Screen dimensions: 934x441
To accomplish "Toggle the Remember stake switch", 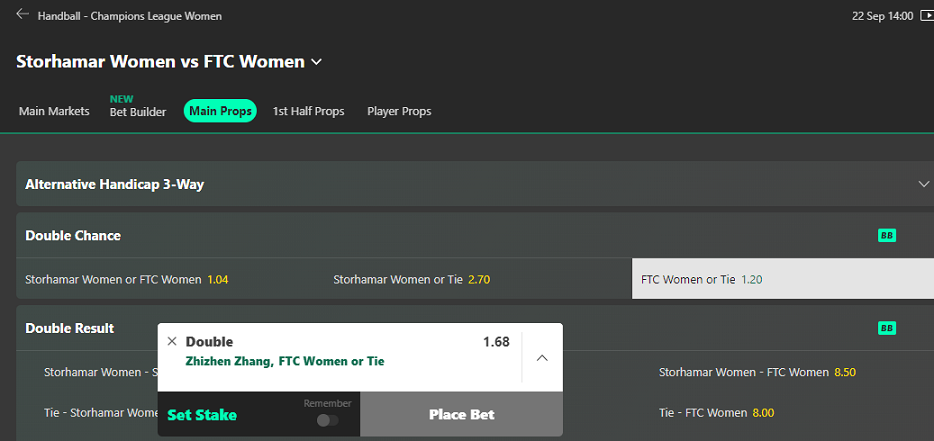I will pos(328,421).
